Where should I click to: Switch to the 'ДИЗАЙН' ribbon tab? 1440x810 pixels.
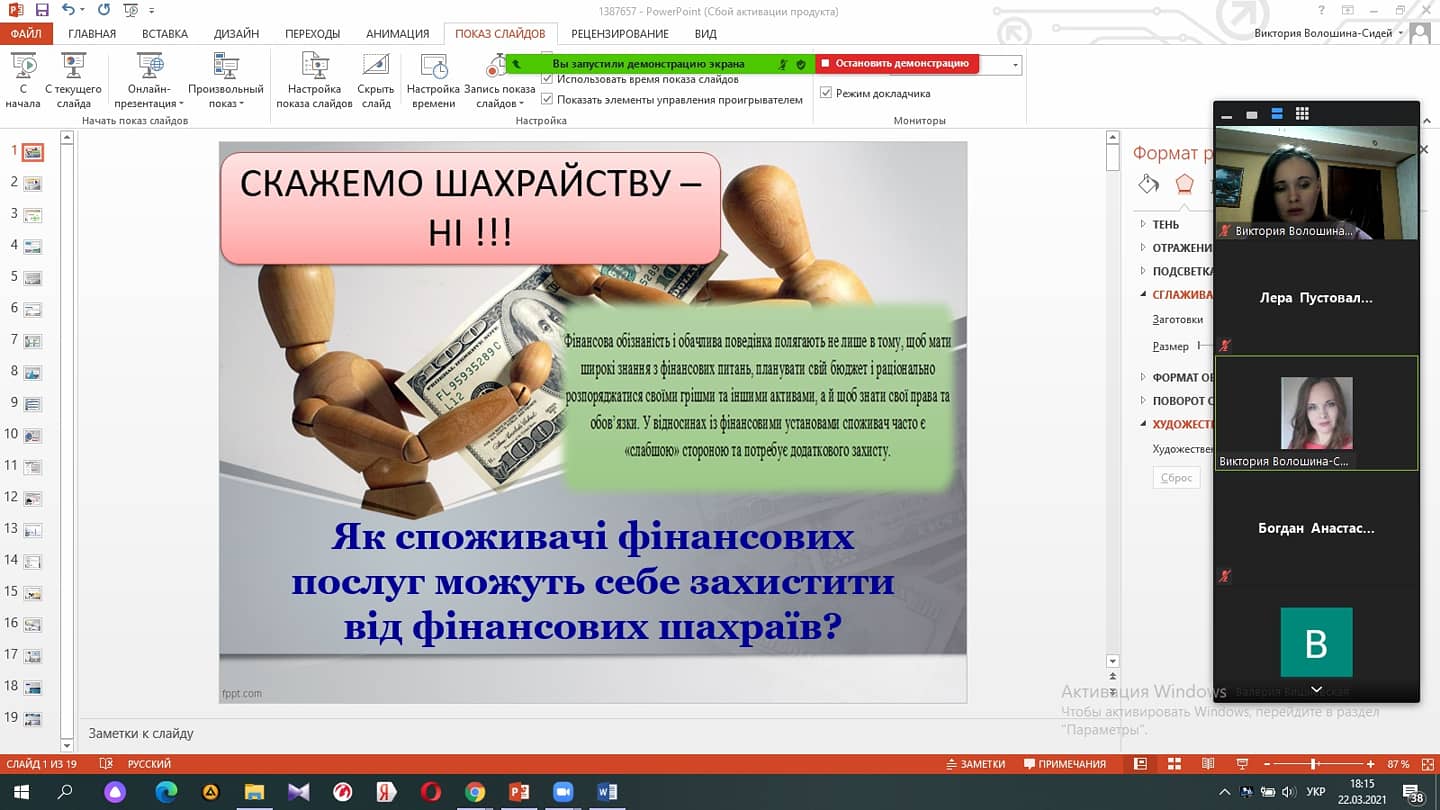click(236, 34)
